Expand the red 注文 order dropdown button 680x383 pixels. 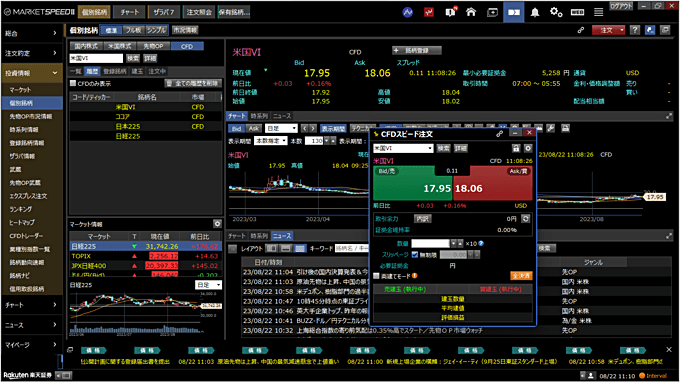(622, 30)
